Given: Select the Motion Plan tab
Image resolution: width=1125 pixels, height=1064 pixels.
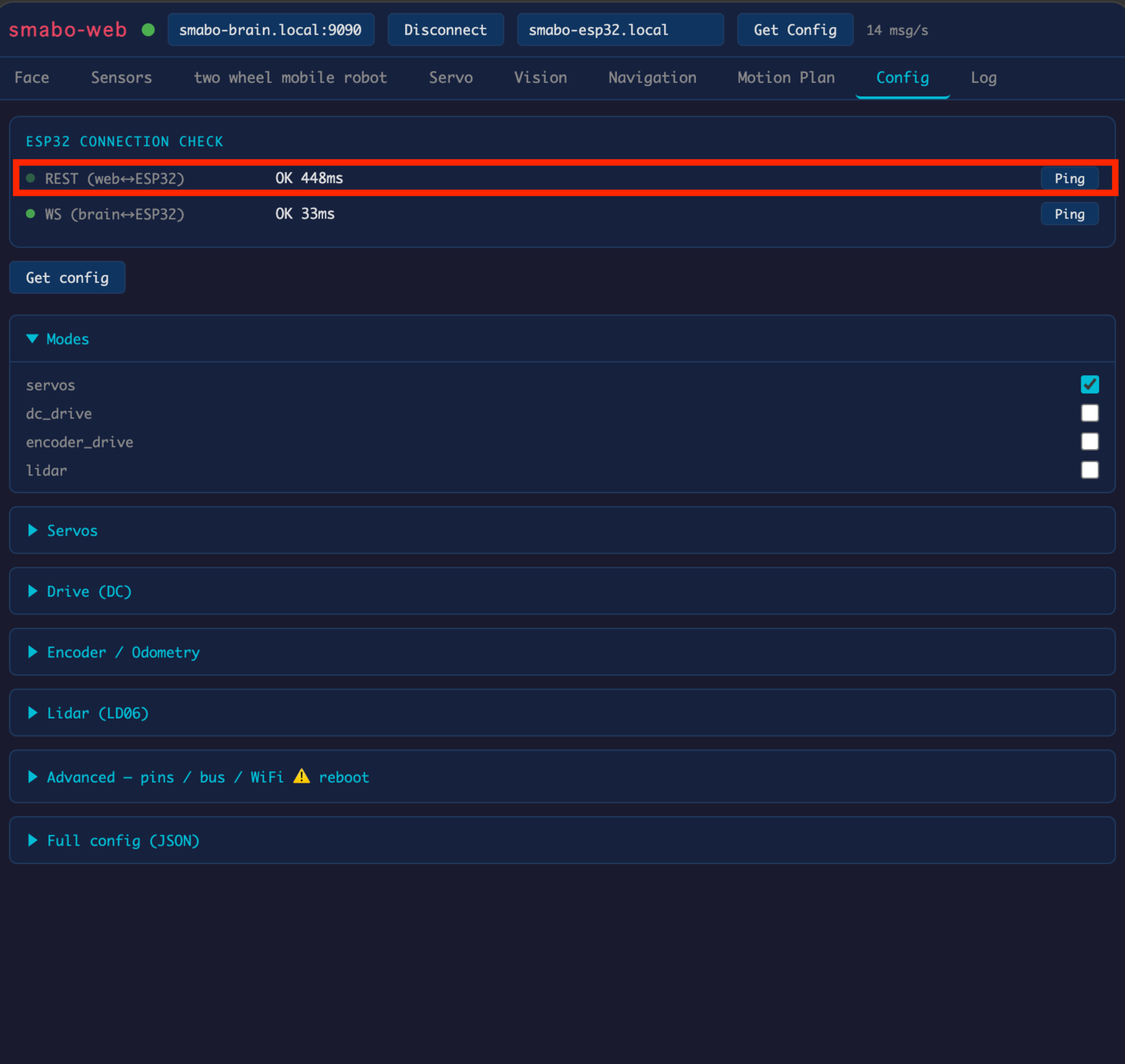Looking at the screenshot, I should point(786,78).
